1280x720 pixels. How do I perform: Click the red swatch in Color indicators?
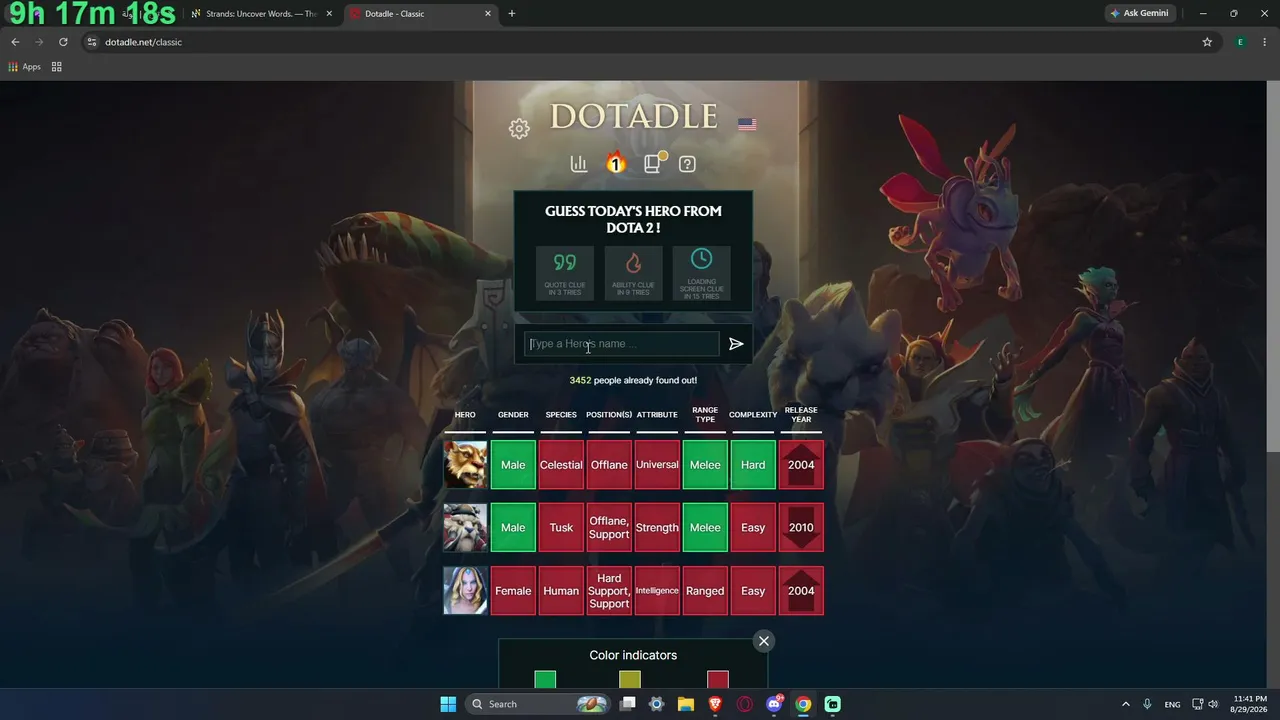tap(717, 680)
